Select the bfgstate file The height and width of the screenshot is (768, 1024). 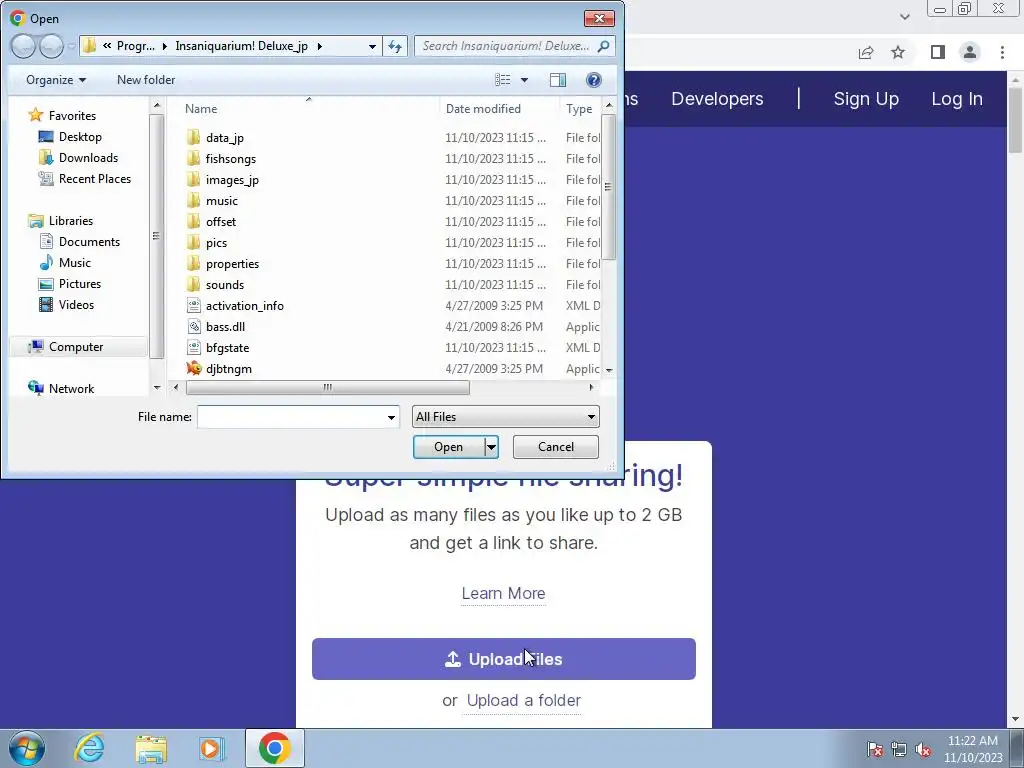coord(227,347)
